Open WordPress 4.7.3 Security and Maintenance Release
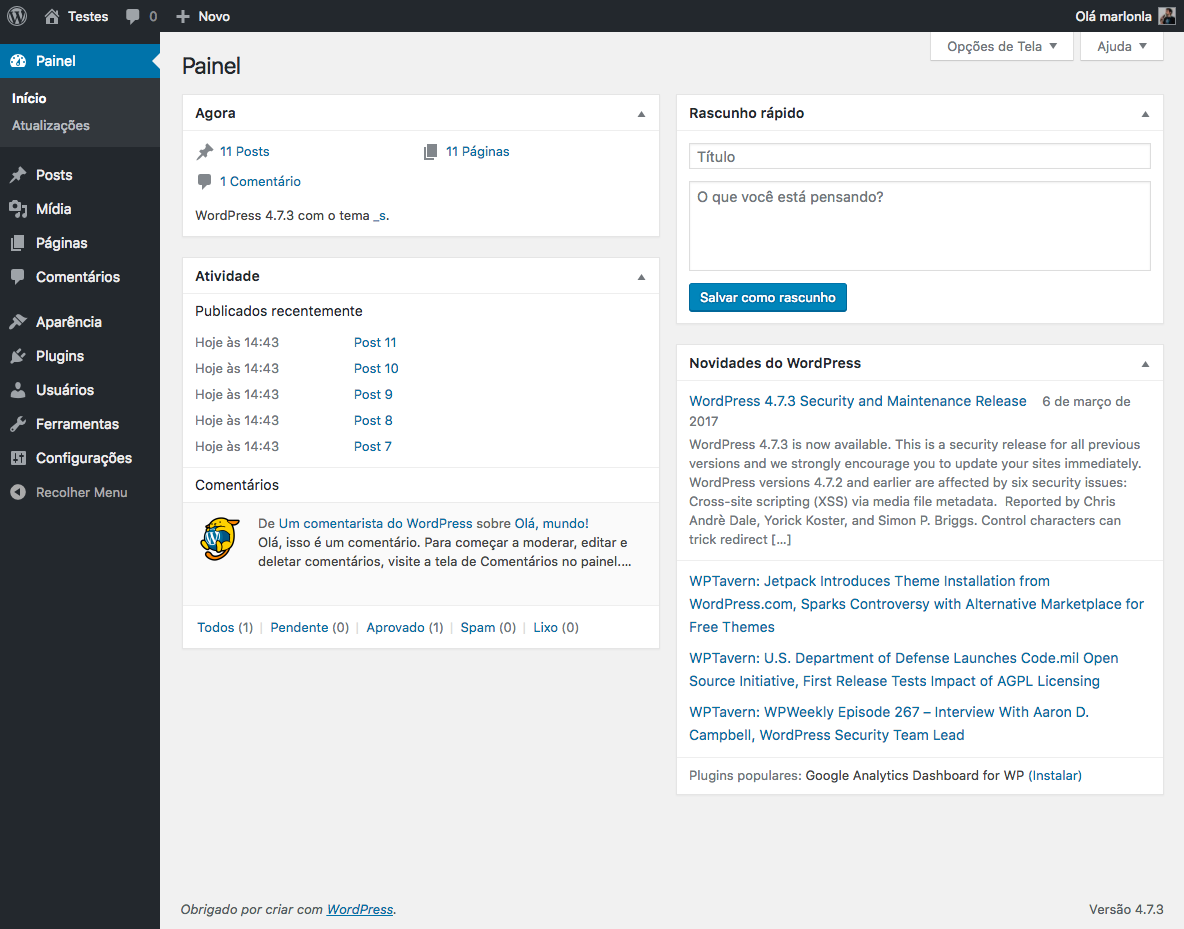The width and height of the screenshot is (1184, 929). [x=858, y=401]
